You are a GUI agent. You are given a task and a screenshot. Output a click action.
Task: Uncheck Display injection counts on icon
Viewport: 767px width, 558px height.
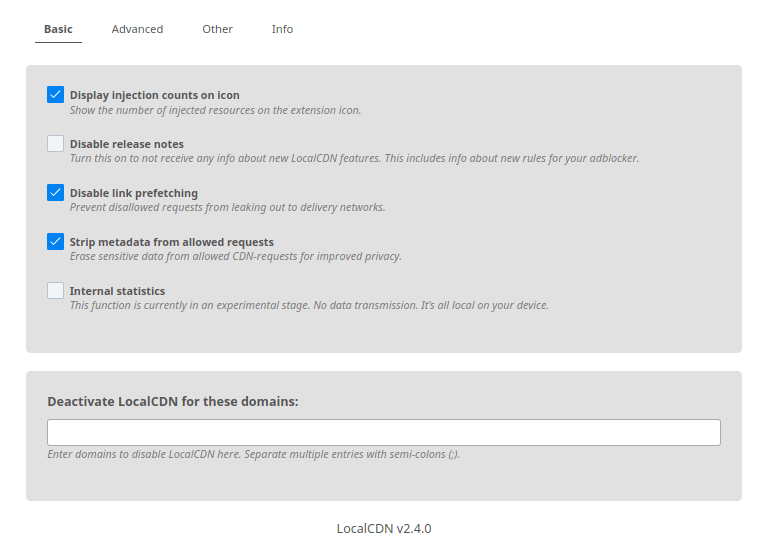tap(55, 94)
